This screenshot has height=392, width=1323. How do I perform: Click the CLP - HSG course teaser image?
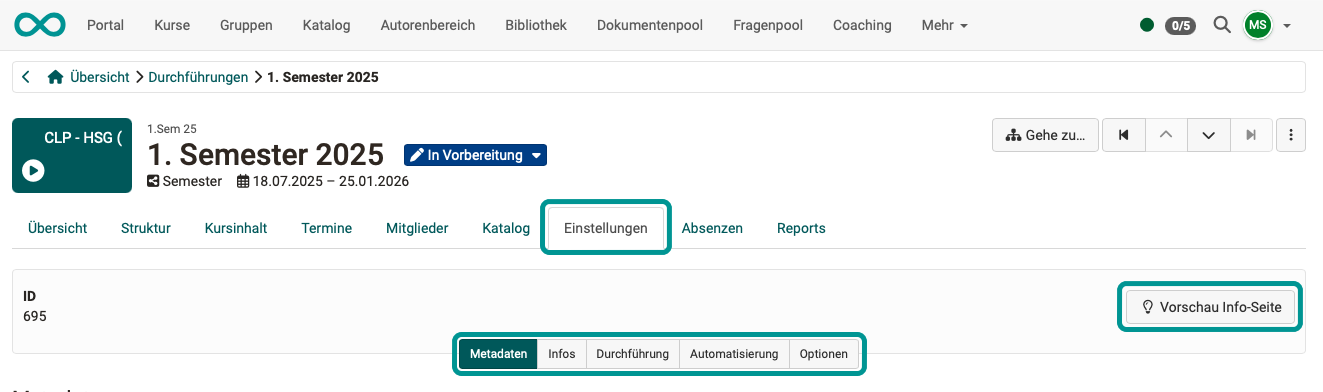72,155
